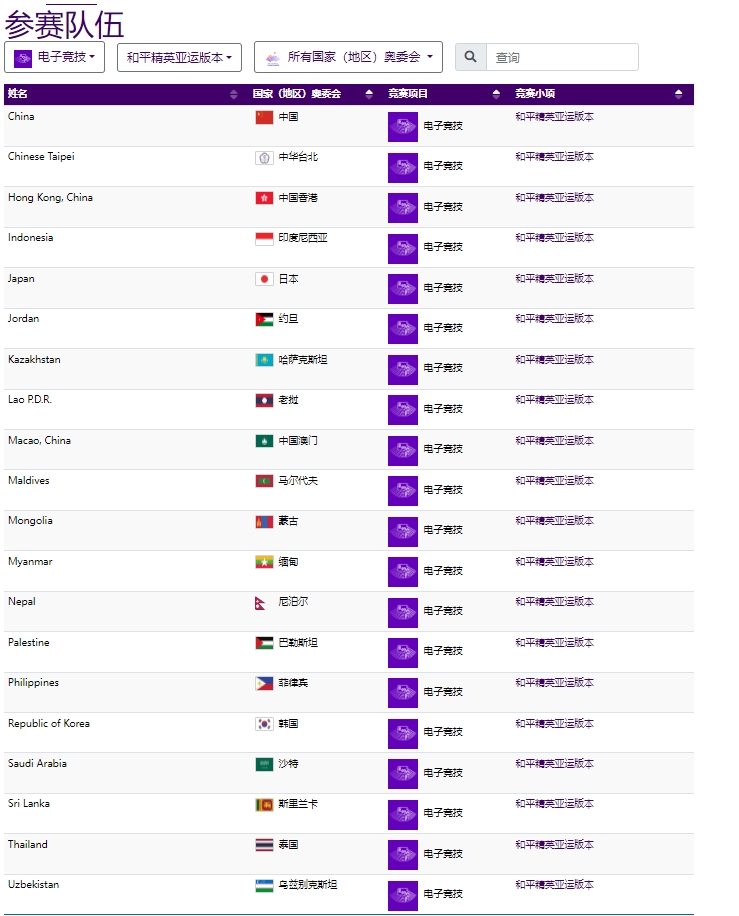Open the Indonesia team link
This screenshot has height=916, width=739.
click(x=30, y=238)
